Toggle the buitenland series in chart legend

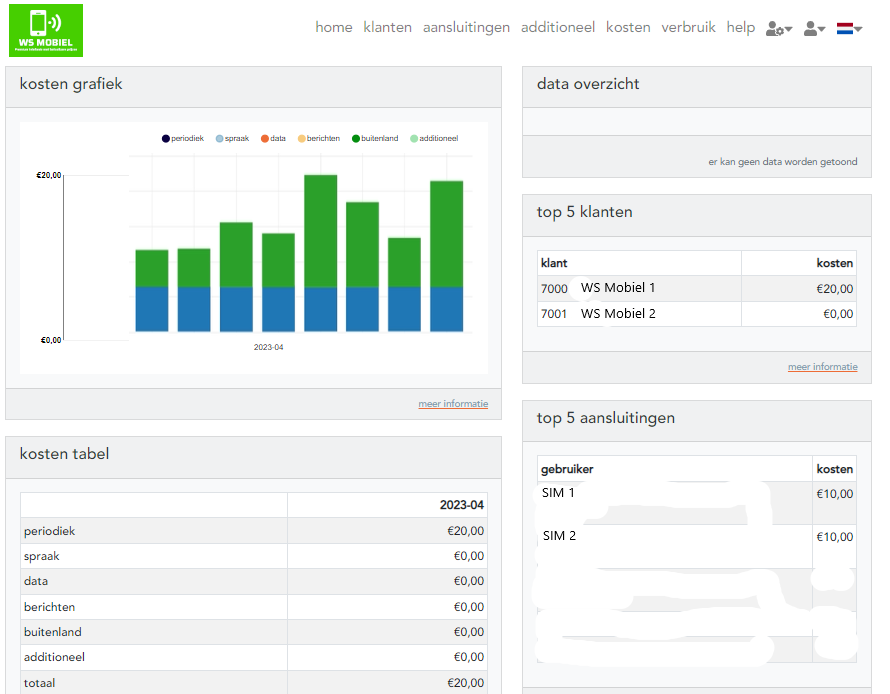[375, 138]
